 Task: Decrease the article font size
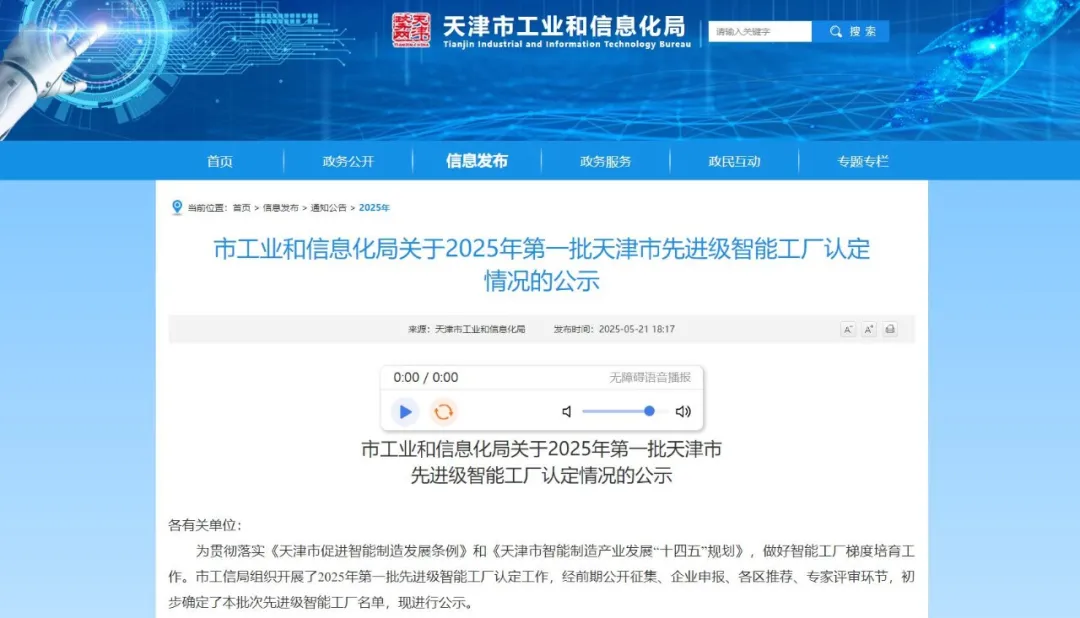(x=848, y=329)
